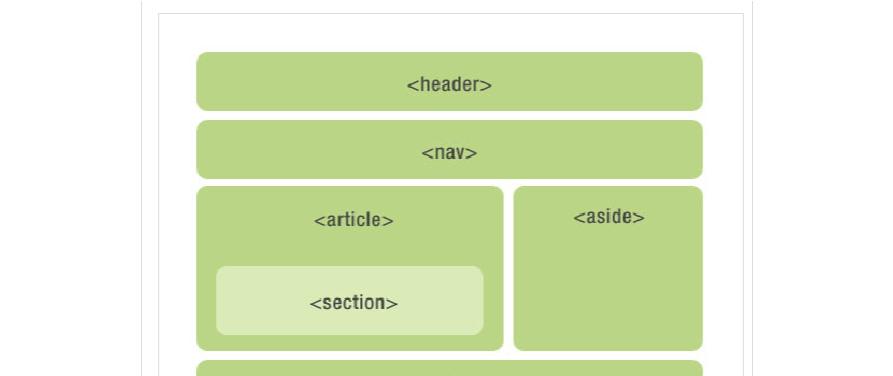Click the white strip between header and nav blocks
Screen dimensions: 893x376
pos(449,116)
